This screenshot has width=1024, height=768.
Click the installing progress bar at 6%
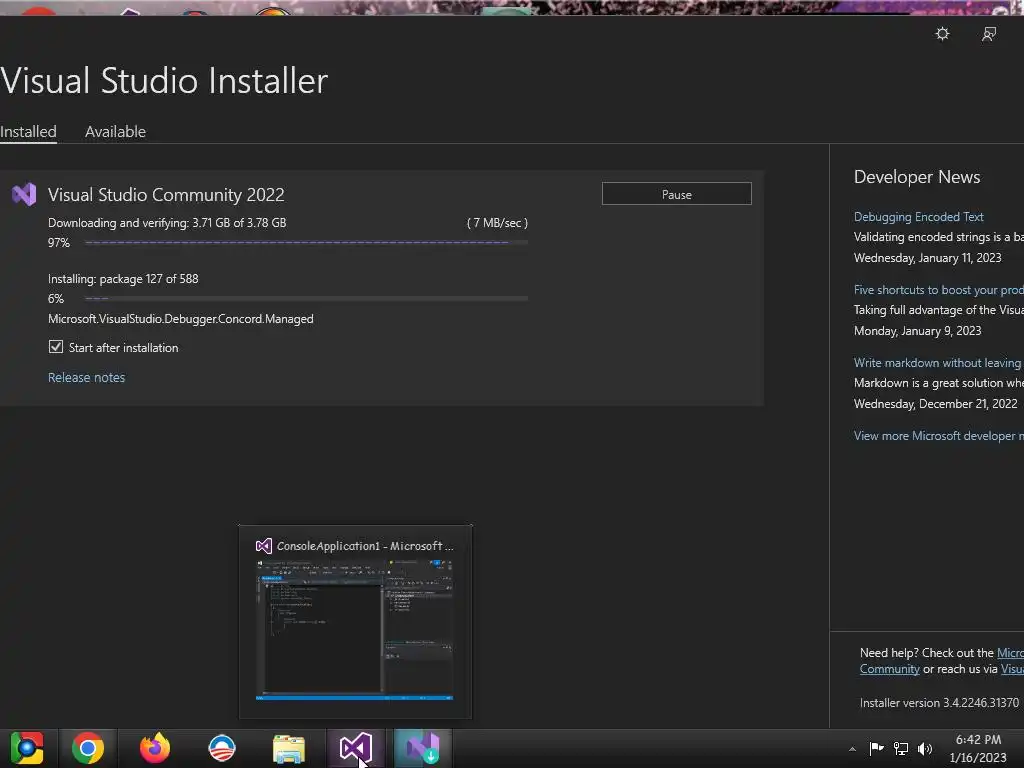[306, 298]
